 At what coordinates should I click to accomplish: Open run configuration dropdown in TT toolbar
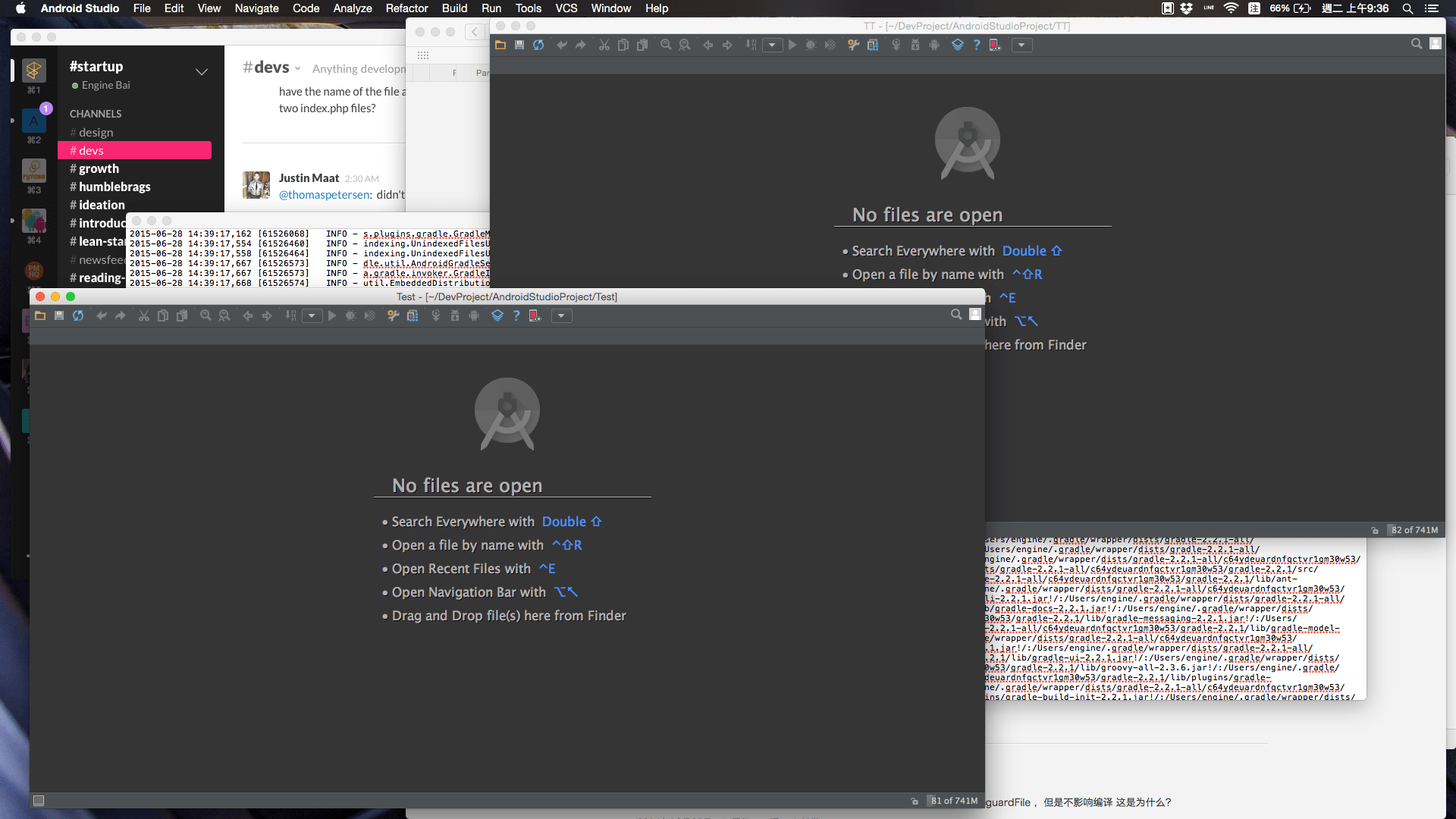772,45
